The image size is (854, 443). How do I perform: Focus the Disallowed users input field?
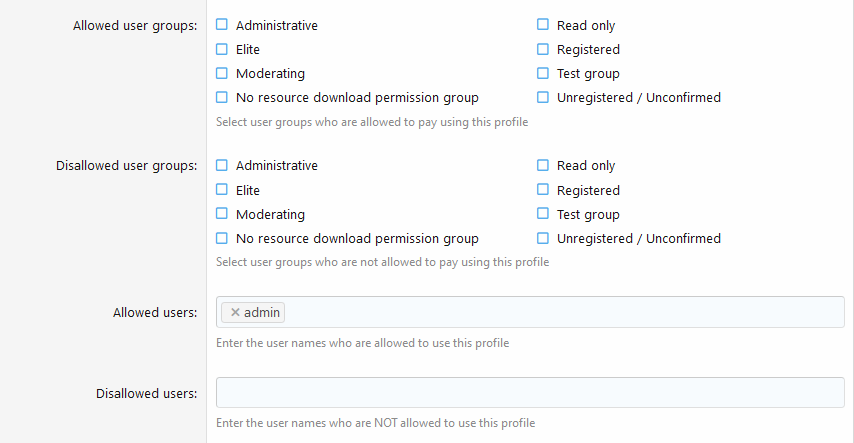[530, 393]
